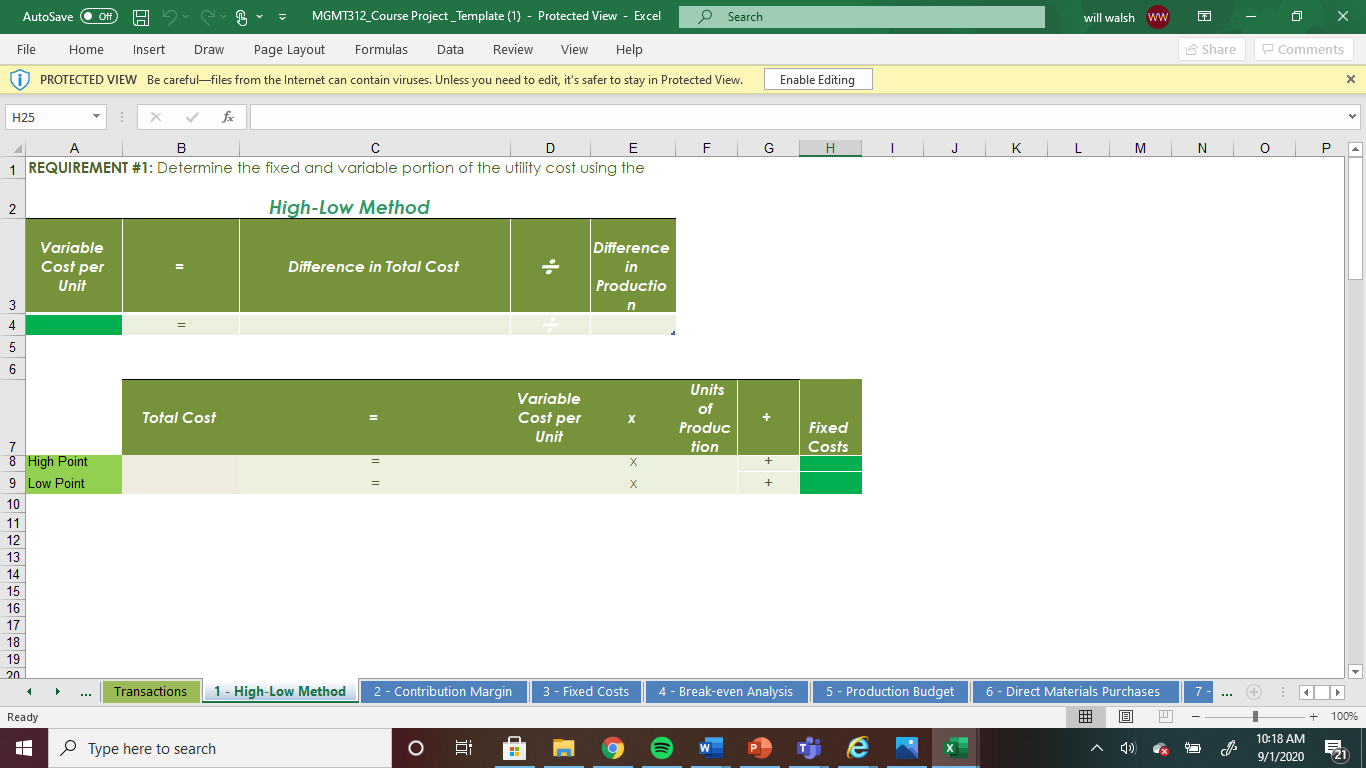Click the Redo arrow icon
Viewport: 1366px width, 768px height.
(x=208, y=17)
